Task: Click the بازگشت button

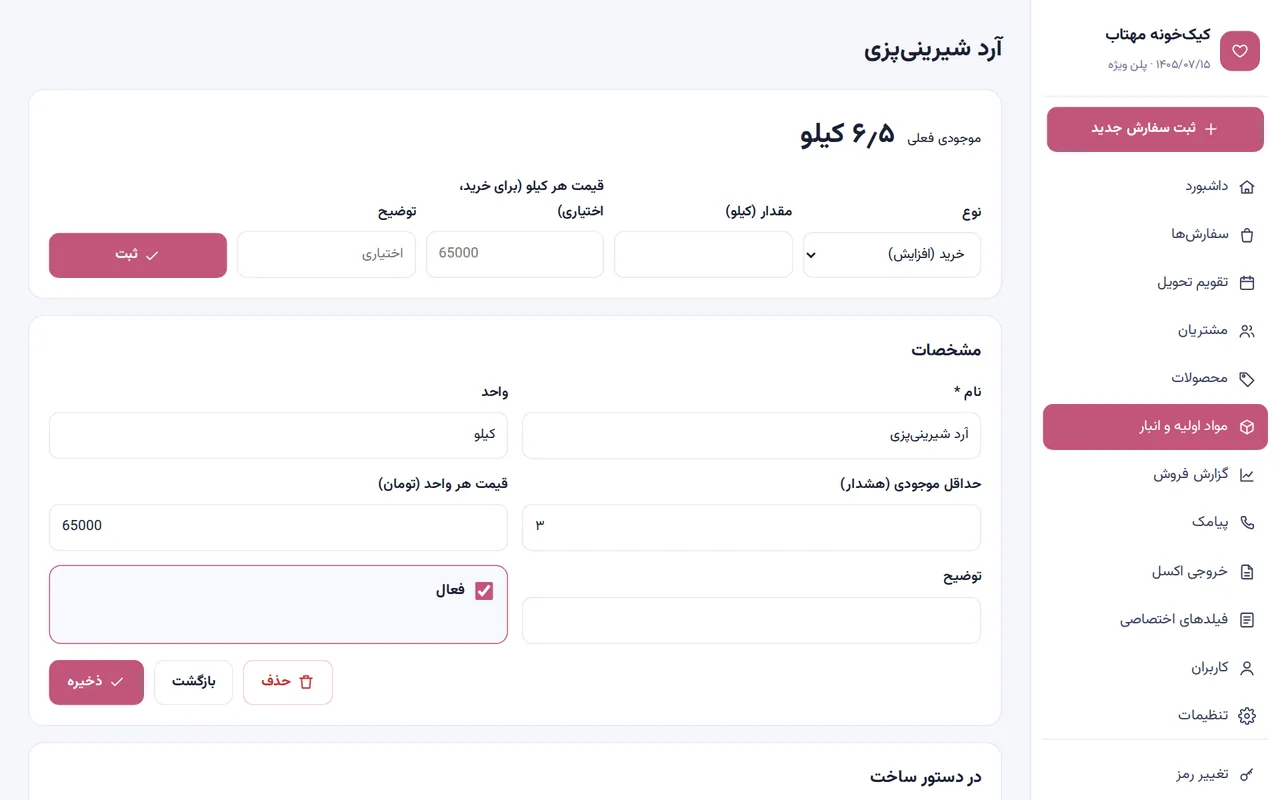Action: [x=194, y=682]
